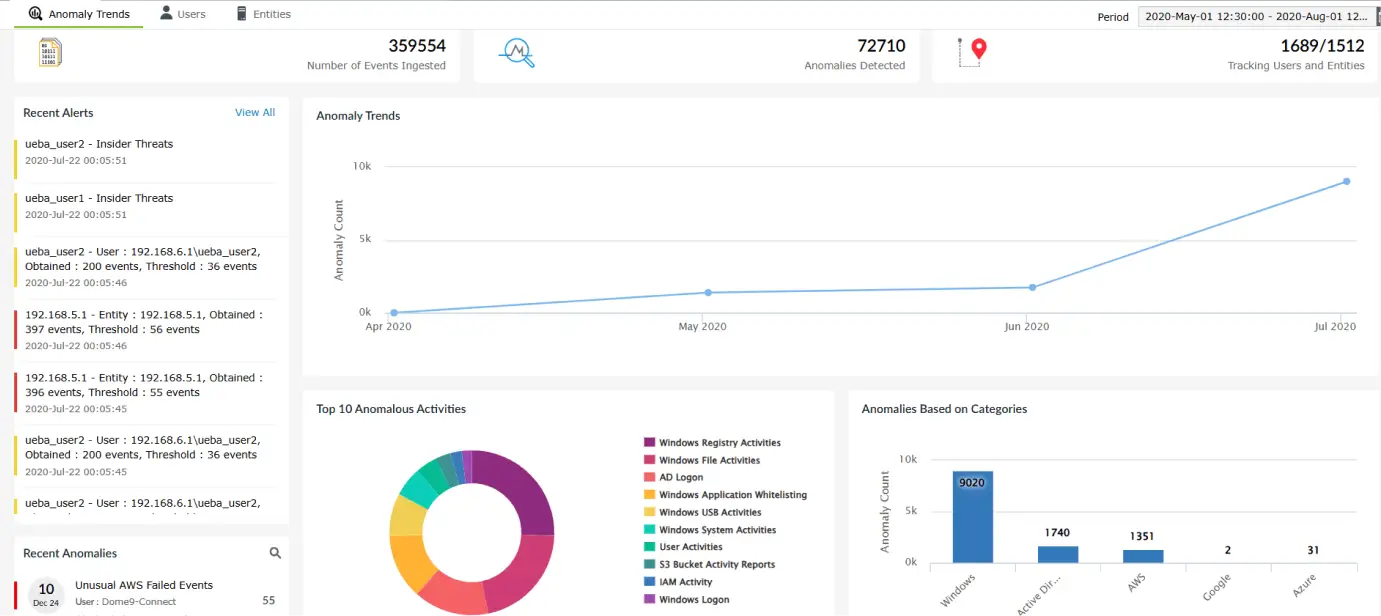The width and height of the screenshot is (1381, 616).
Task: Click the Jun 2020 point on trend line
Action: (x=1031, y=287)
